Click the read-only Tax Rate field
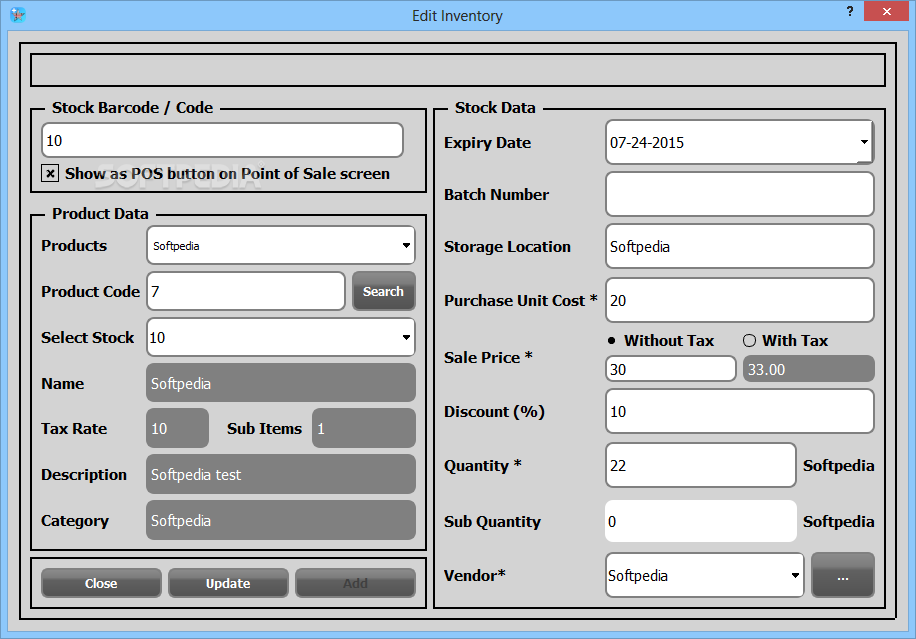 (178, 428)
